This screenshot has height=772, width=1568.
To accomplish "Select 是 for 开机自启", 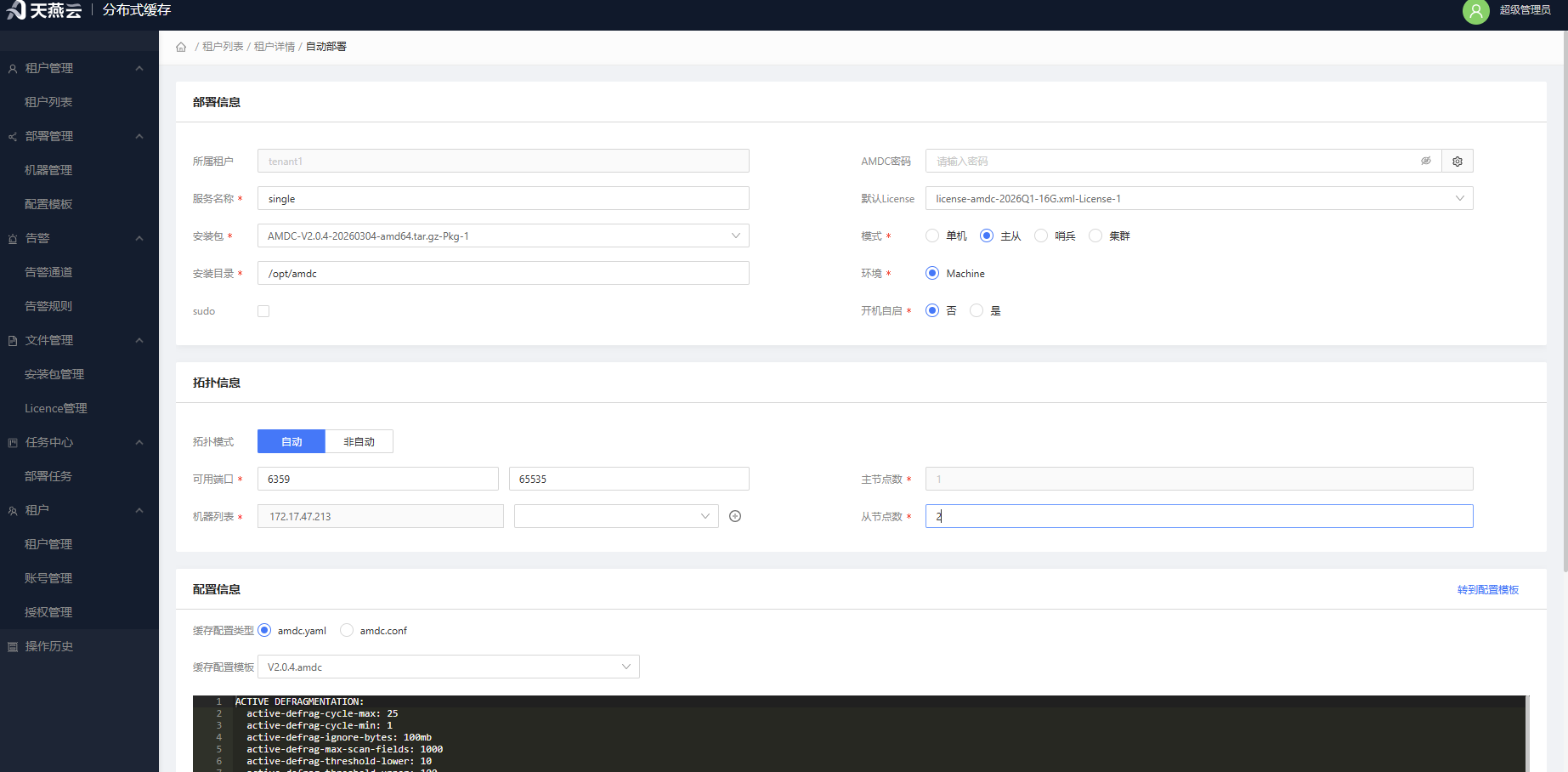I will coord(976,310).
